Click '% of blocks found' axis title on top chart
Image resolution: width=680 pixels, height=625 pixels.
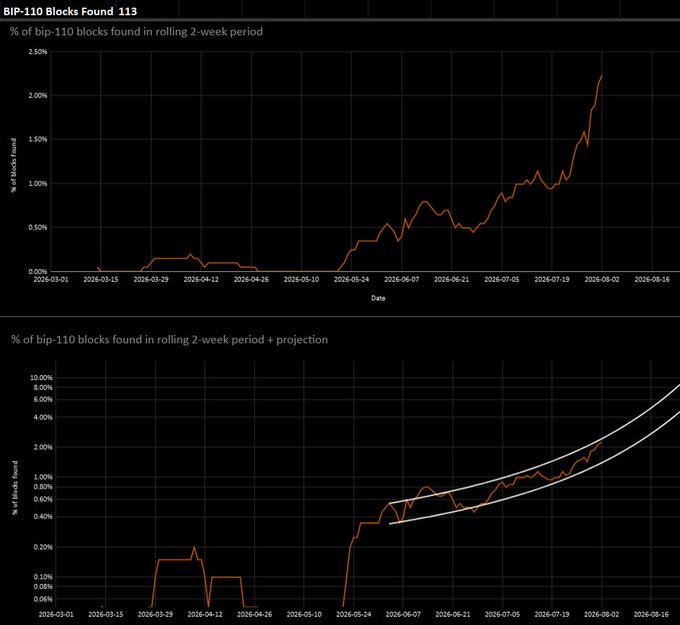(x=14, y=165)
